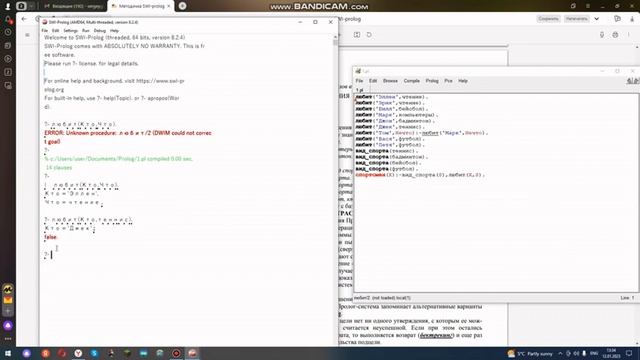Open Skype icon on the taskbar

94,353
